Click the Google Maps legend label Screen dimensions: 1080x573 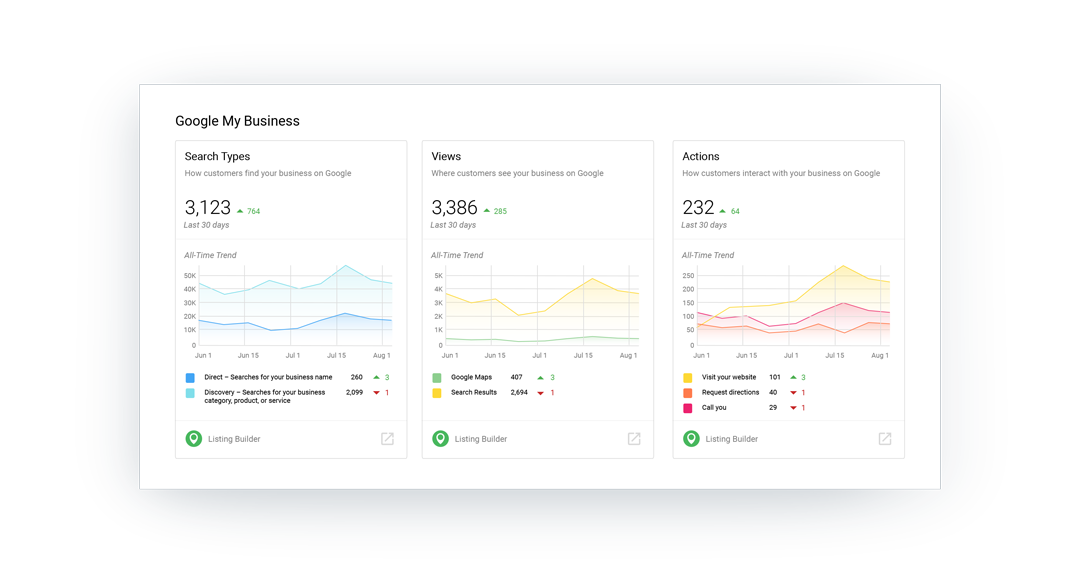471,377
